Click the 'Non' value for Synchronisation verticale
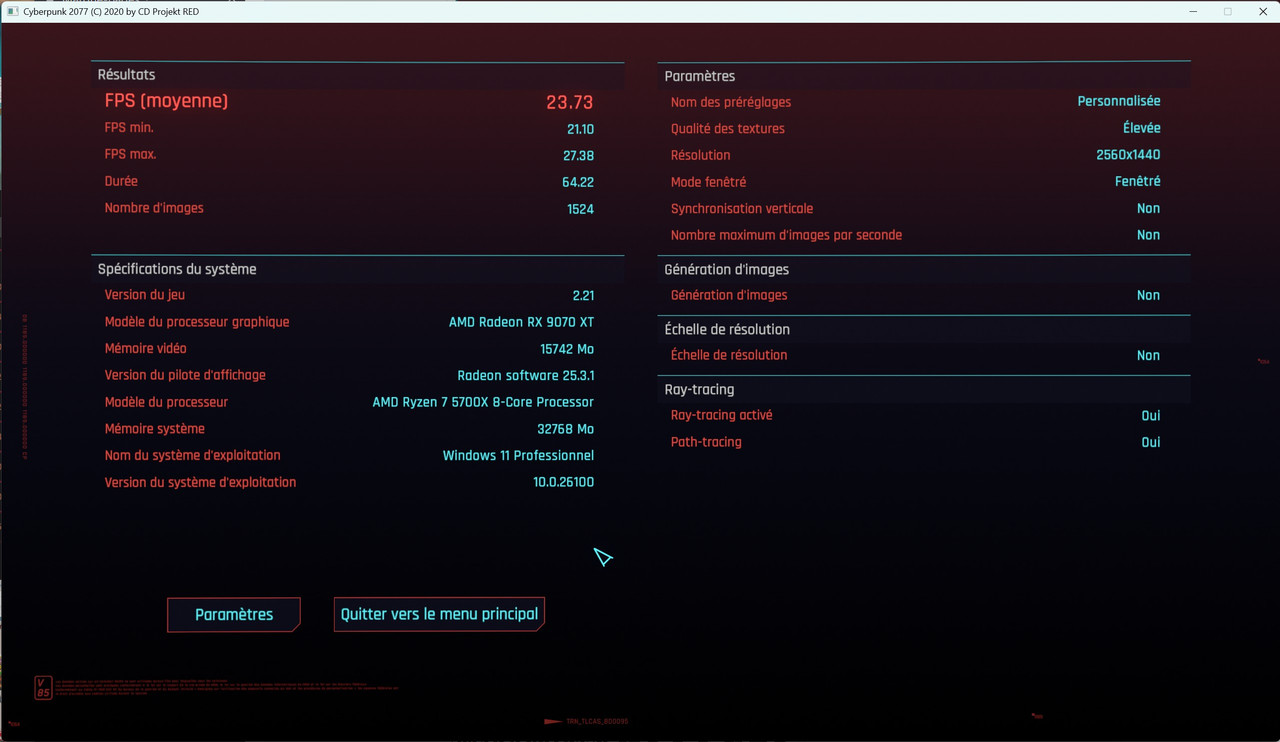 tap(1148, 209)
